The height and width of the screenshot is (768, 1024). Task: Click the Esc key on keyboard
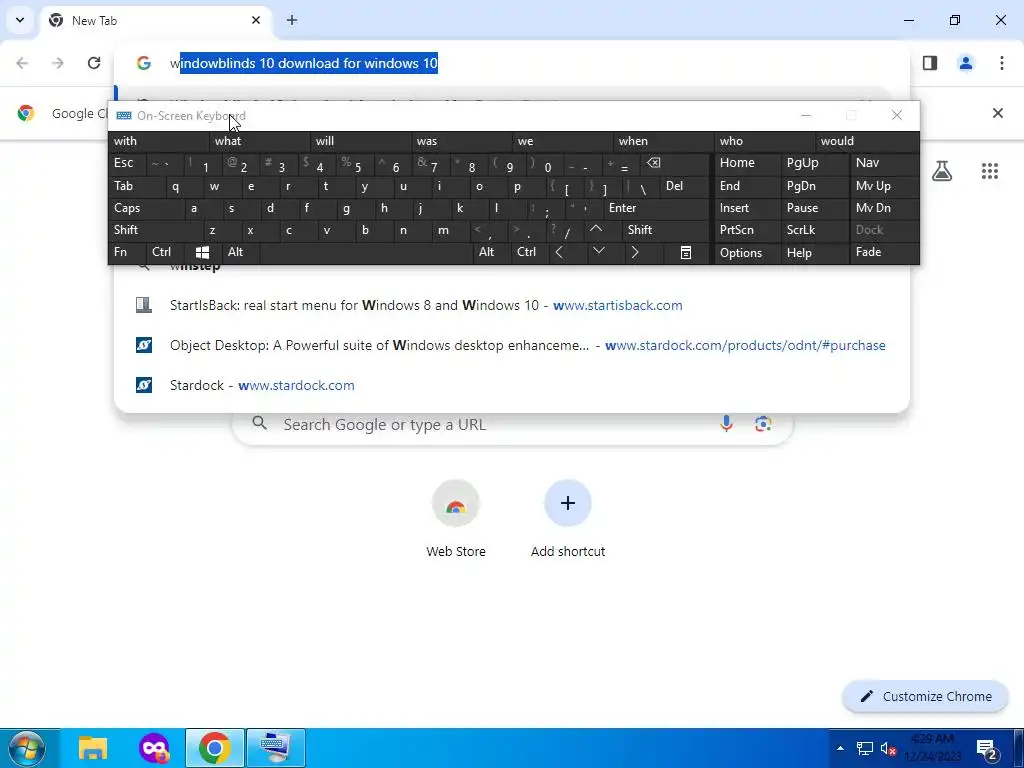(x=127, y=163)
